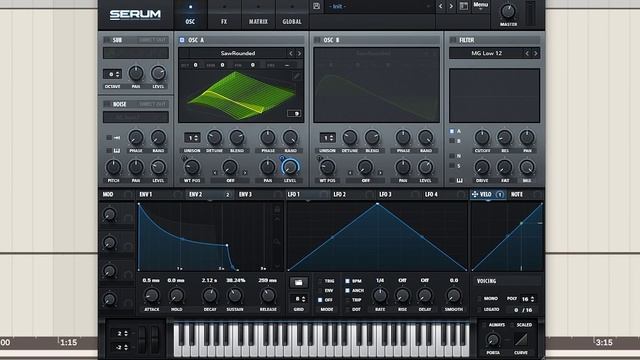640x360 pixels.
Task: Click the 1:15 marker in the DAW timeline
Action: [69, 342]
